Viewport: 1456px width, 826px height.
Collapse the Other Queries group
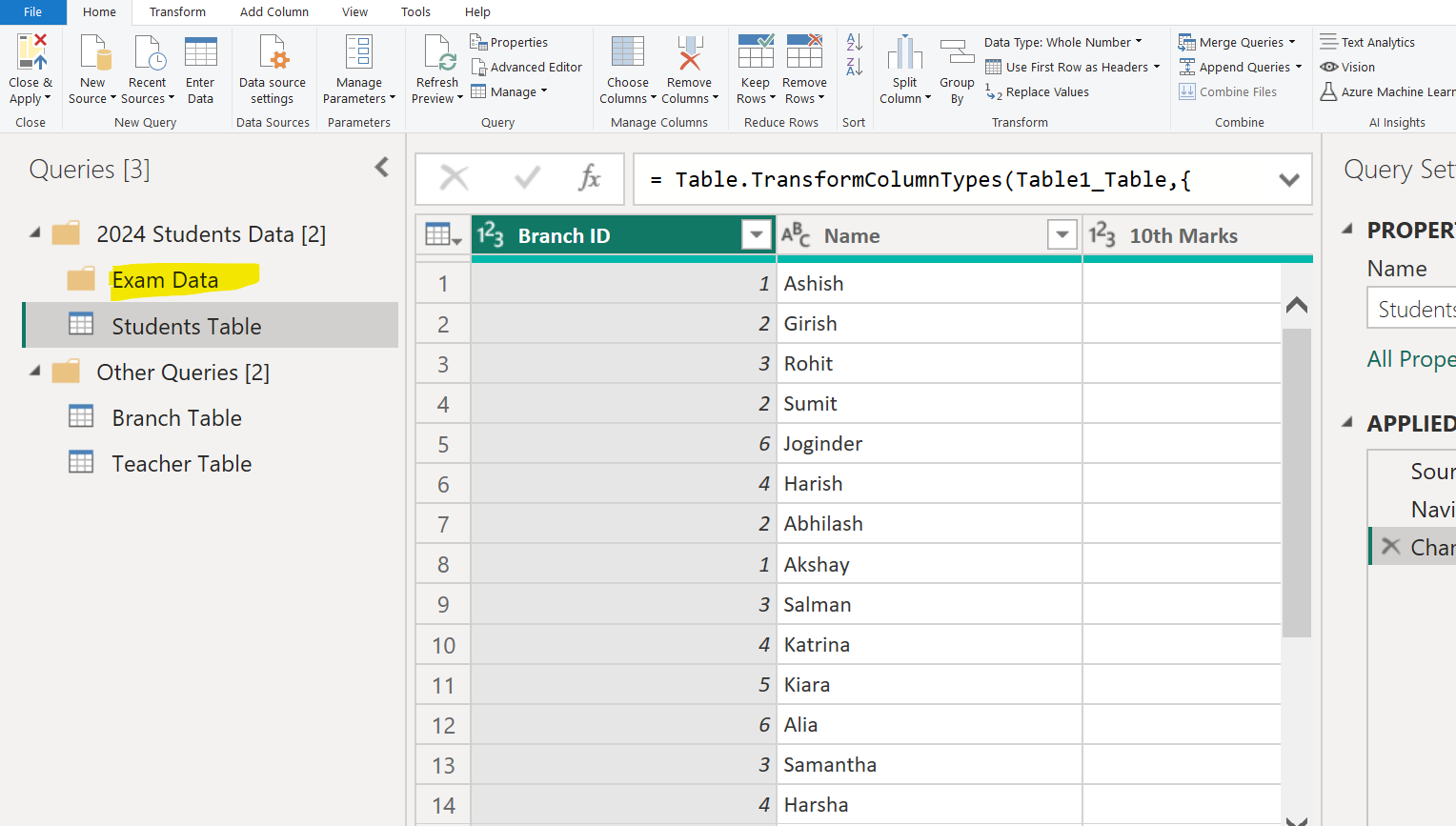(x=35, y=372)
